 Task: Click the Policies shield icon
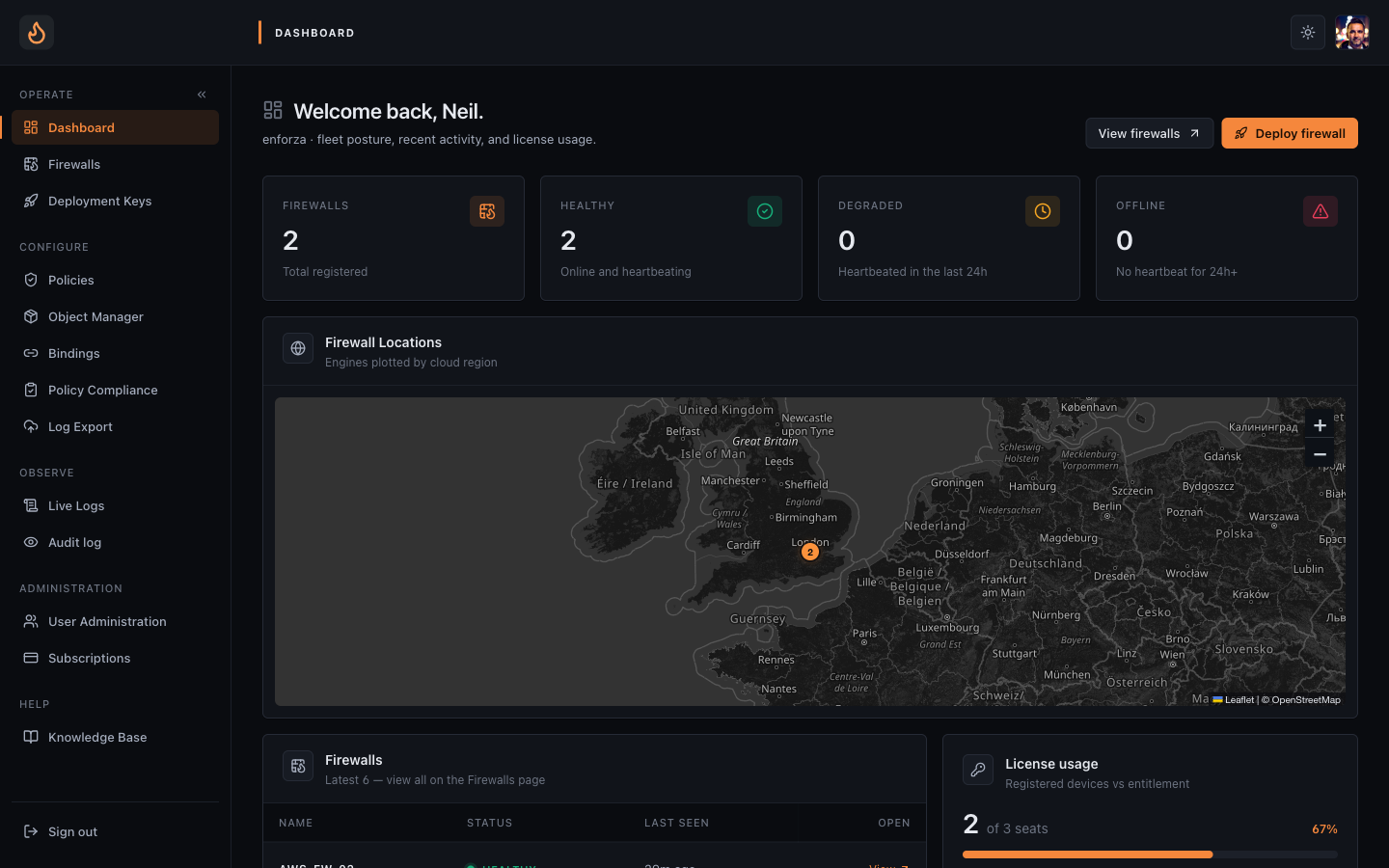(x=31, y=280)
